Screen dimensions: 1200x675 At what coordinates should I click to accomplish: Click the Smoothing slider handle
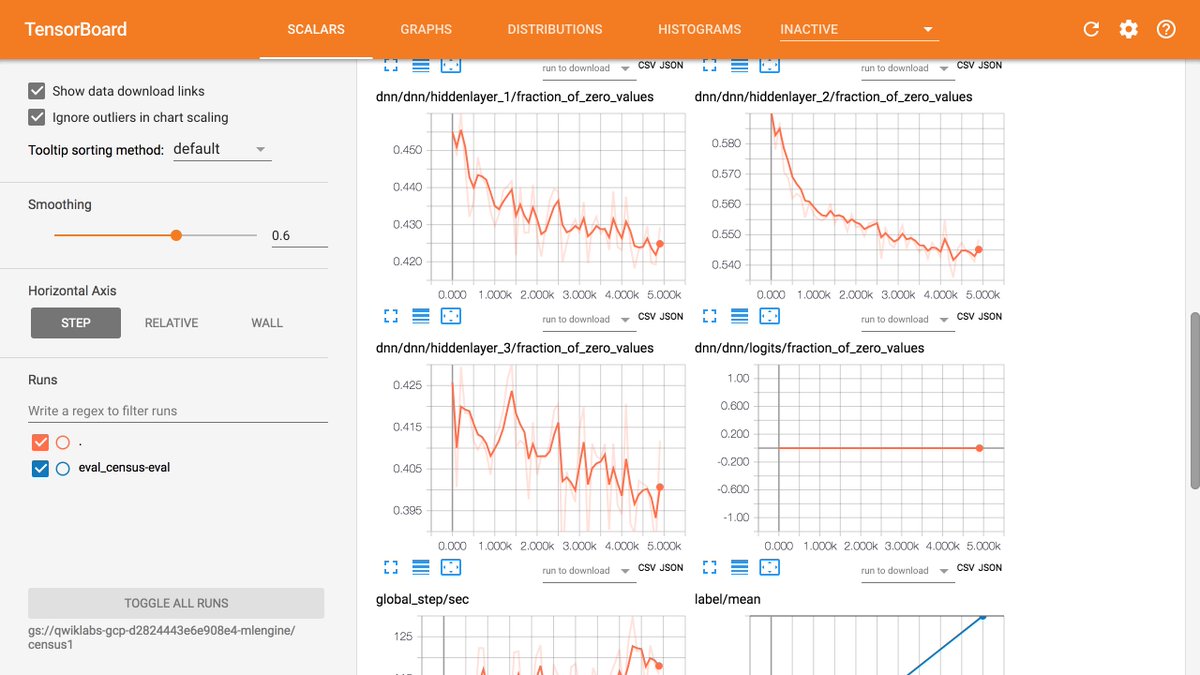click(176, 235)
